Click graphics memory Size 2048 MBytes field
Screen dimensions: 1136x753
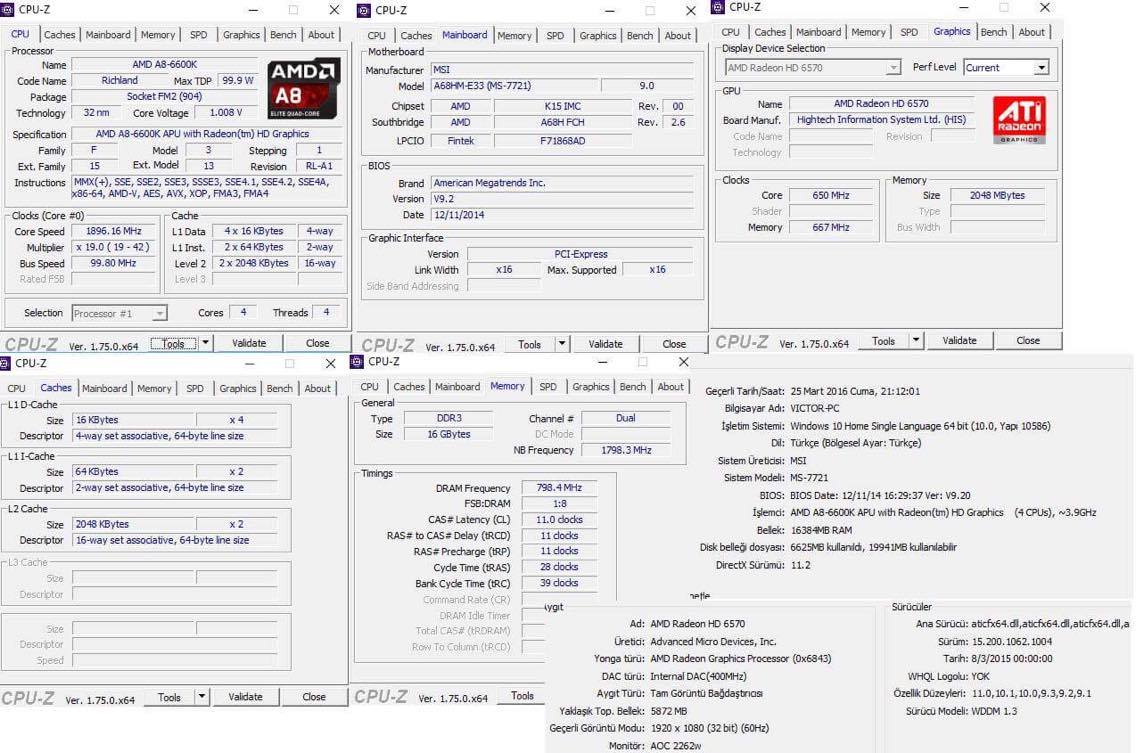point(997,195)
